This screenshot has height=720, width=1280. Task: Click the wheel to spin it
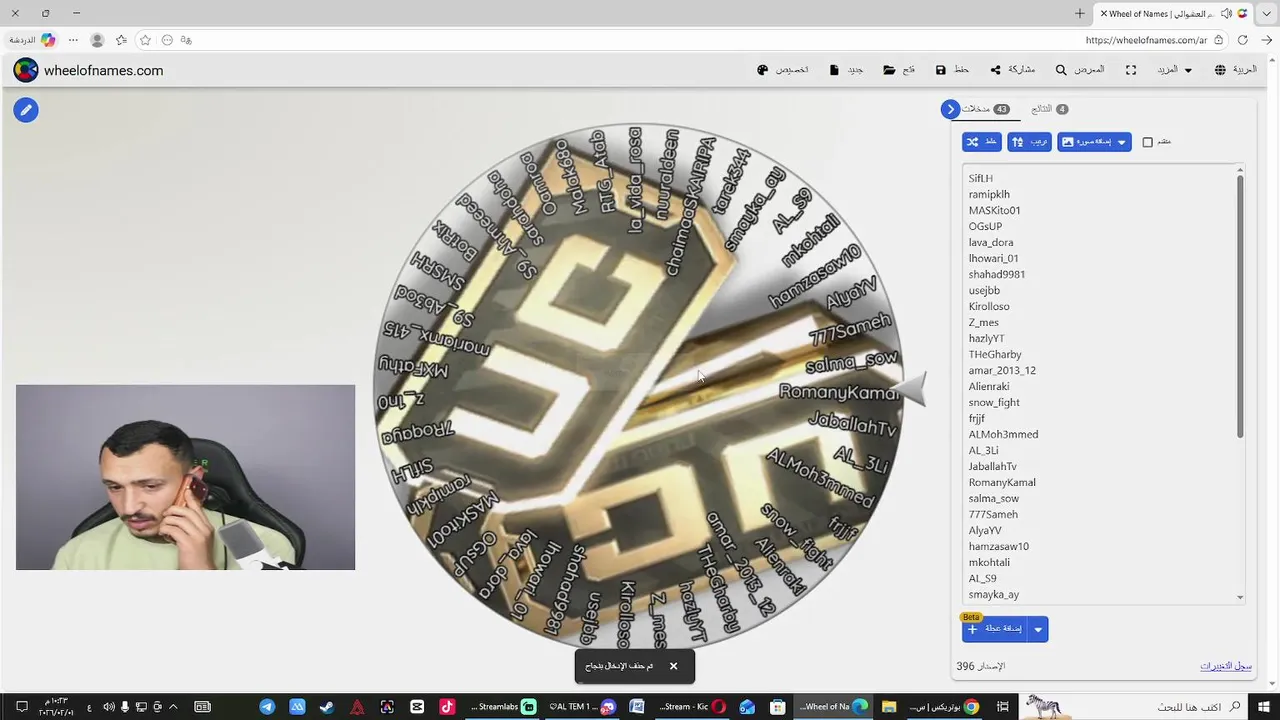pos(637,388)
